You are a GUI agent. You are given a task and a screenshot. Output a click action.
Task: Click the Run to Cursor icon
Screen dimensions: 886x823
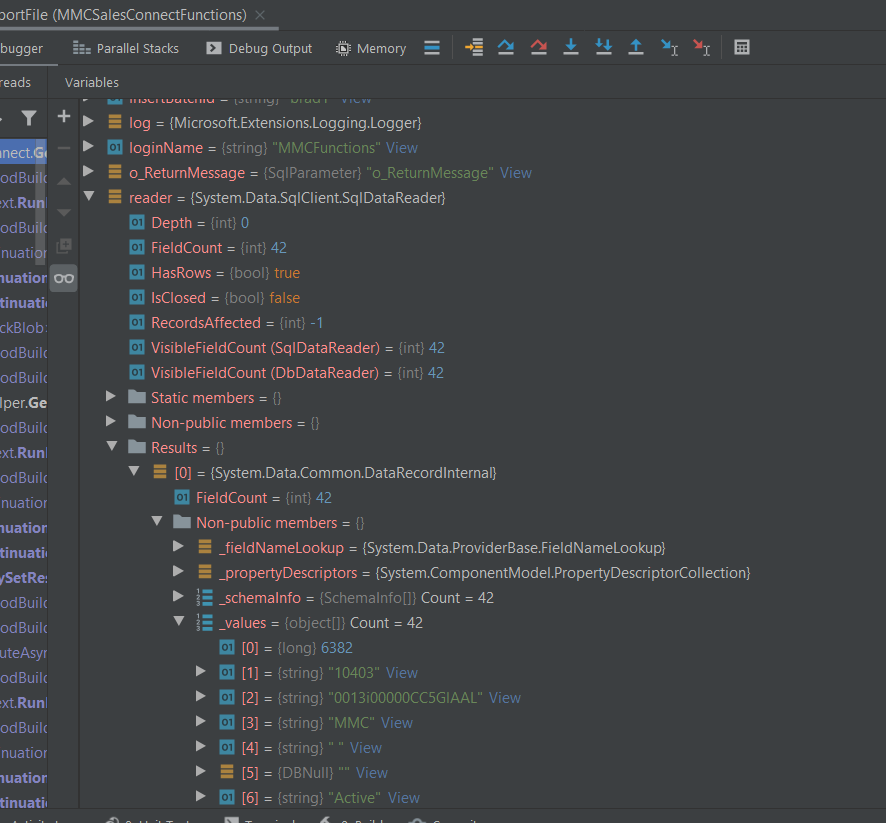click(669, 47)
